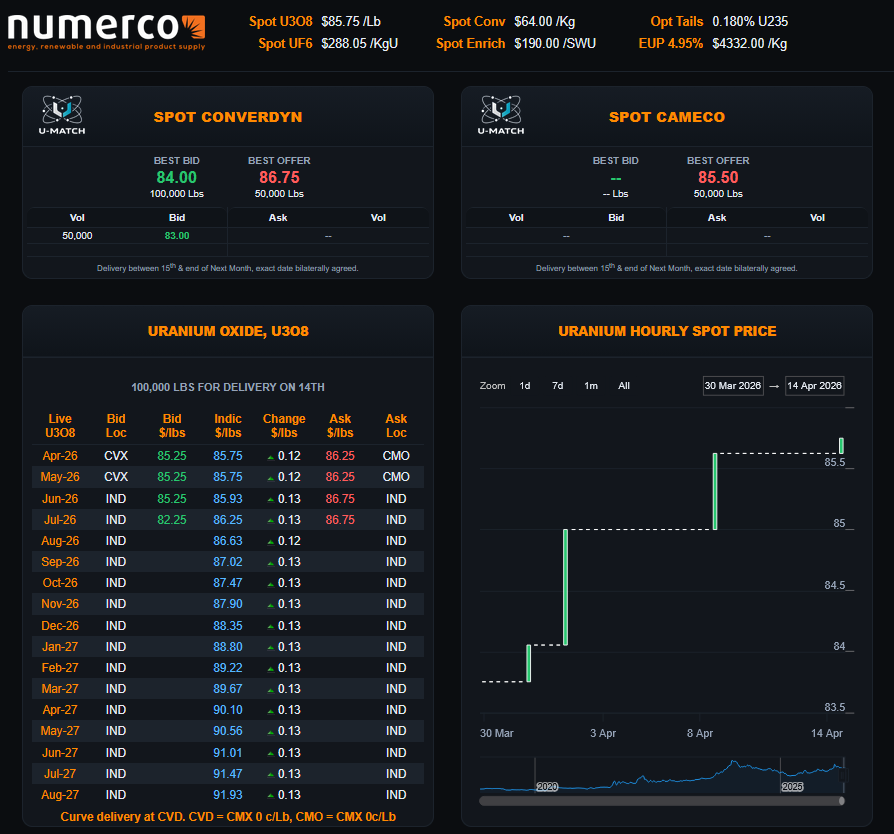Click Apr-26 ask price 86.25
894x834 pixels.
point(340,456)
